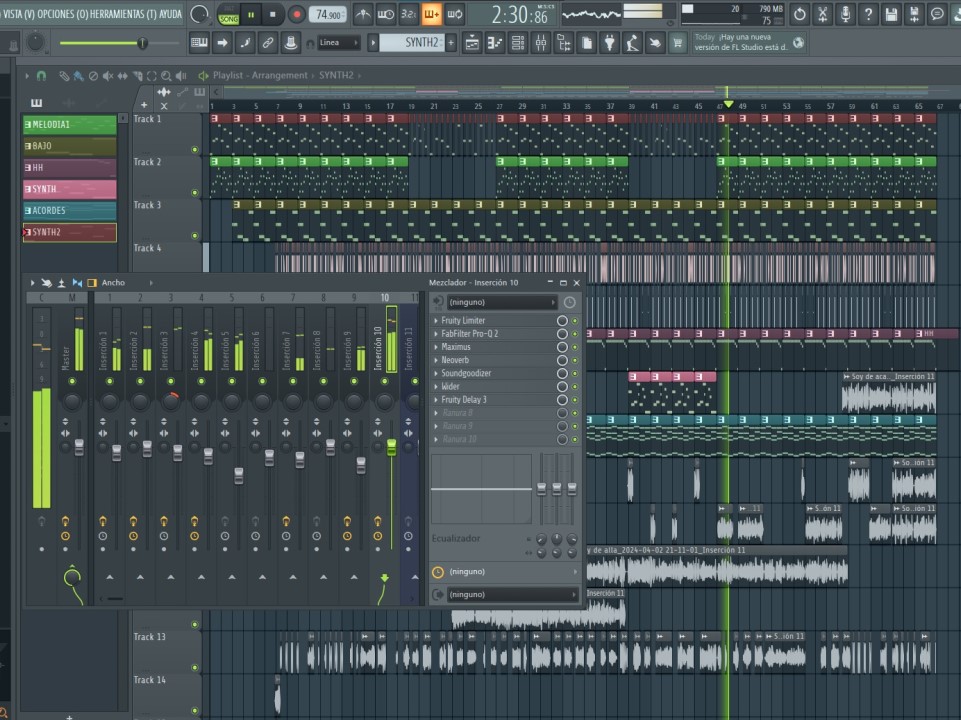Image resolution: width=961 pixels, height=720 pixels.
Task: Select the MELODIA1 pattern
Action: (69, 124)
